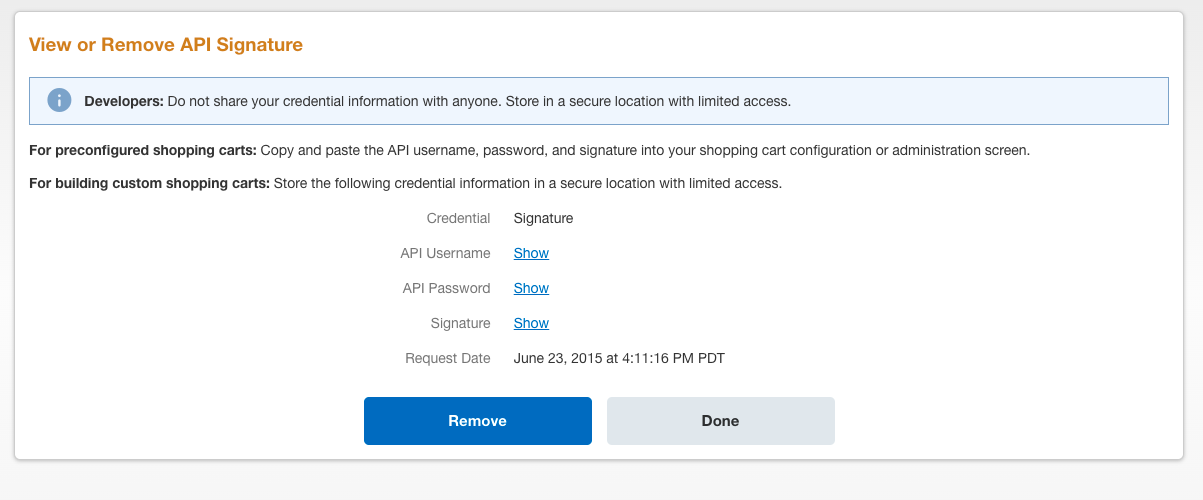The width and height of the screenshot is (1203, 500).
Task: Click the June 23, 2015 request date value
Action: (618, 358)
